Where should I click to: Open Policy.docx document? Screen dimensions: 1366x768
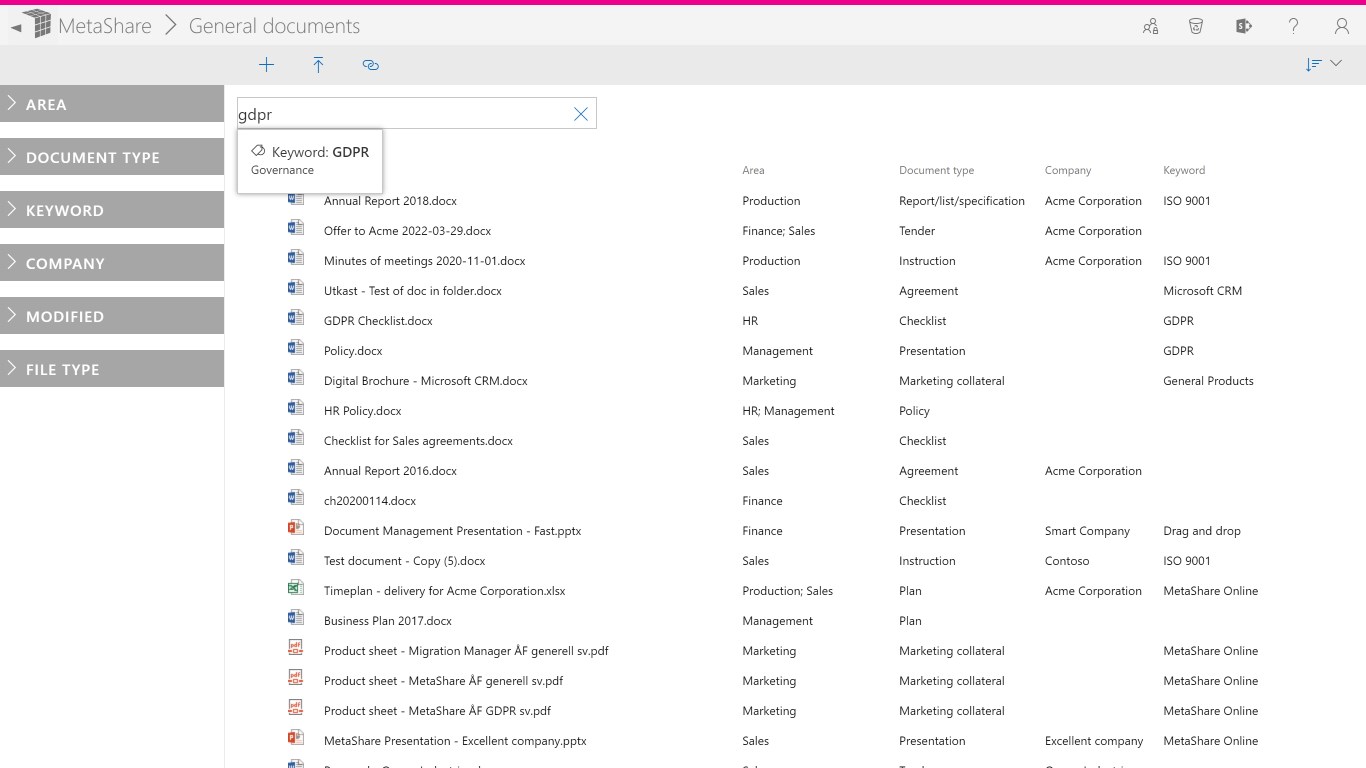coord(353,351)
